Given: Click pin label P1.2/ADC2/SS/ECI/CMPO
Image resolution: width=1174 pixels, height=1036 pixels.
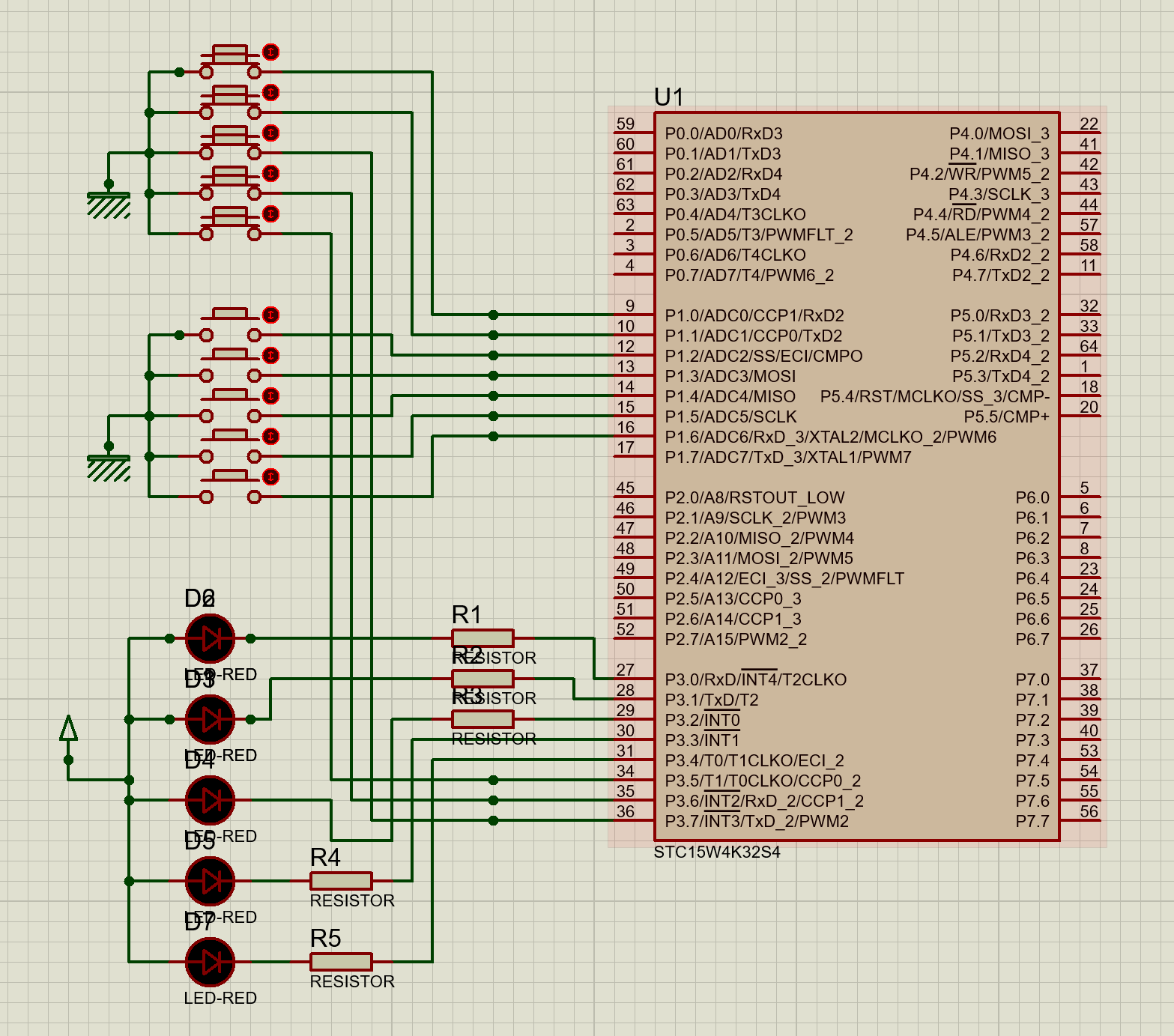Looking at the screenshot, I should click(763, 356).
